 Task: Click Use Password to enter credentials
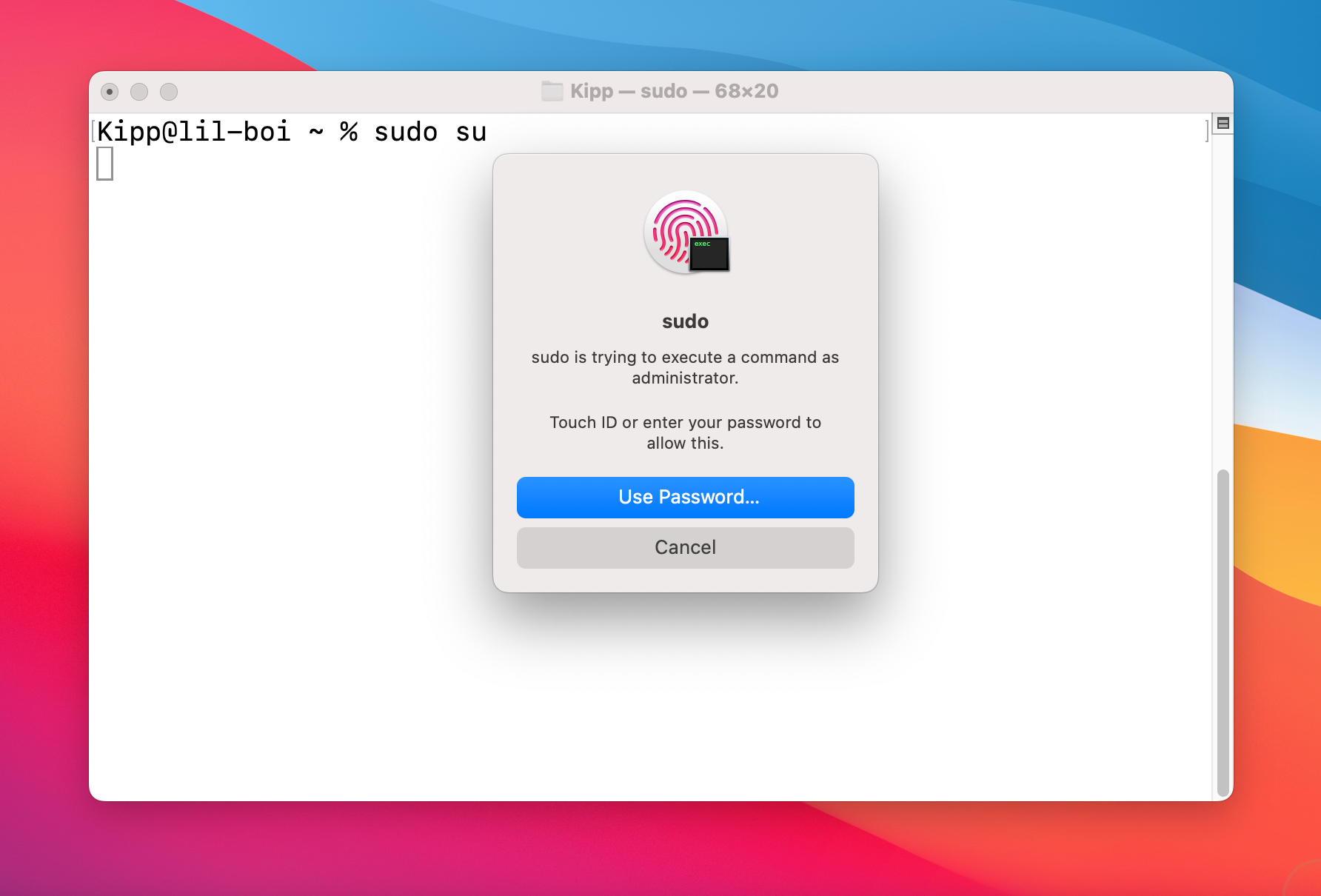(x=685, y=497)
